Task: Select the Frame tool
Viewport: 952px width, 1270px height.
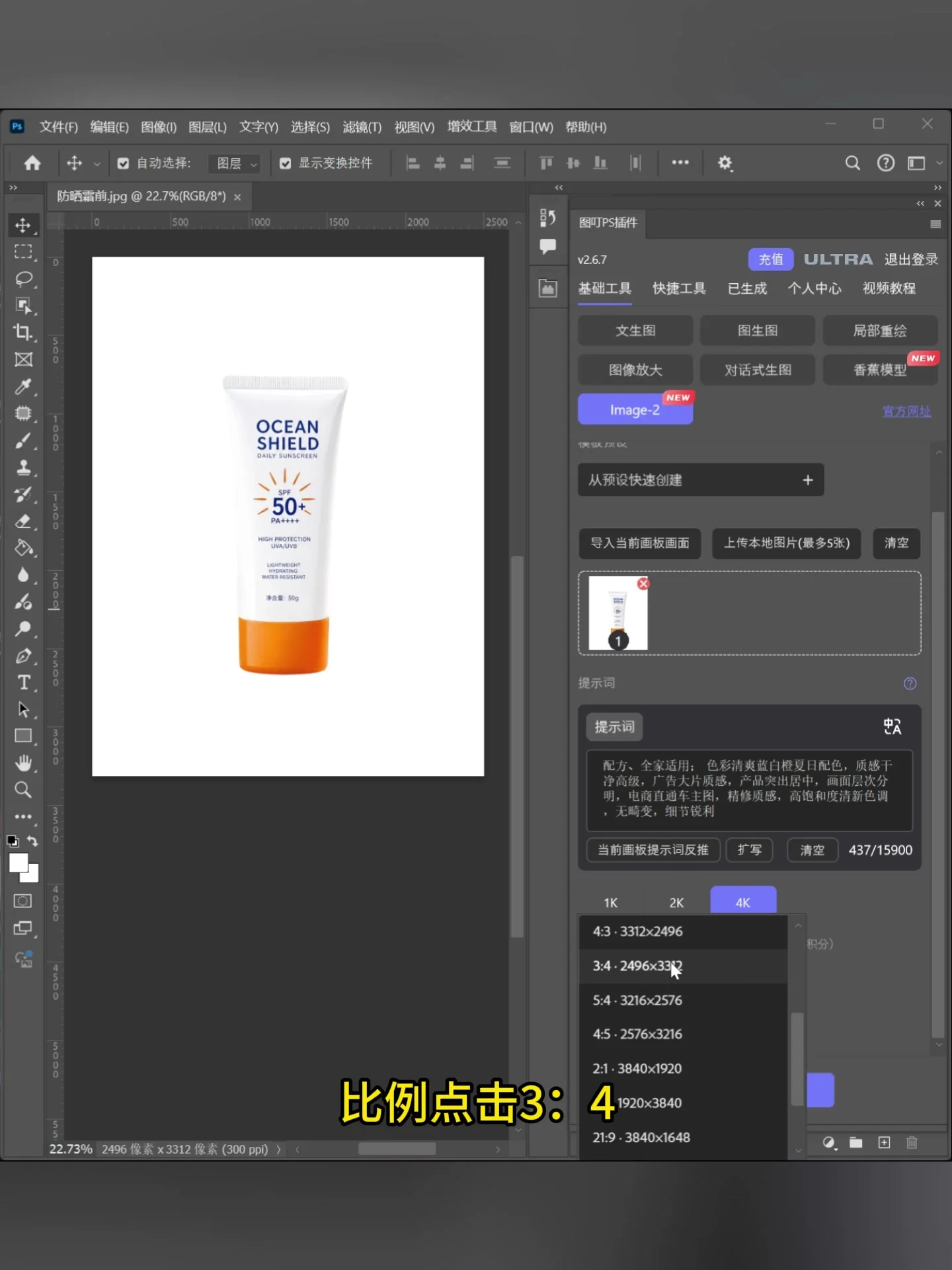Action: 23,359
